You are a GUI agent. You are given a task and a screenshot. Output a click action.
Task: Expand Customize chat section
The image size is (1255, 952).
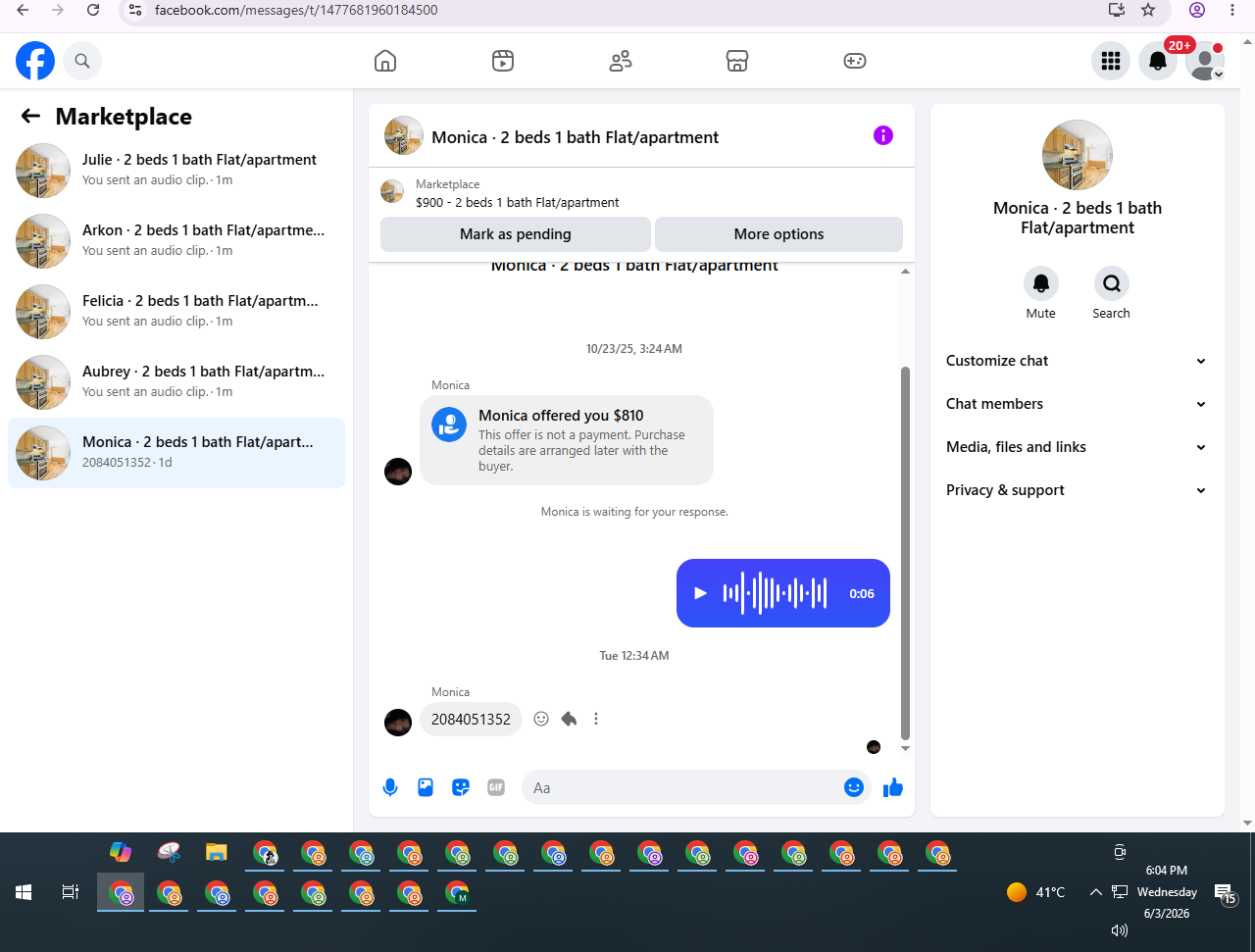pyautogui.click(x=1077, y=361)
